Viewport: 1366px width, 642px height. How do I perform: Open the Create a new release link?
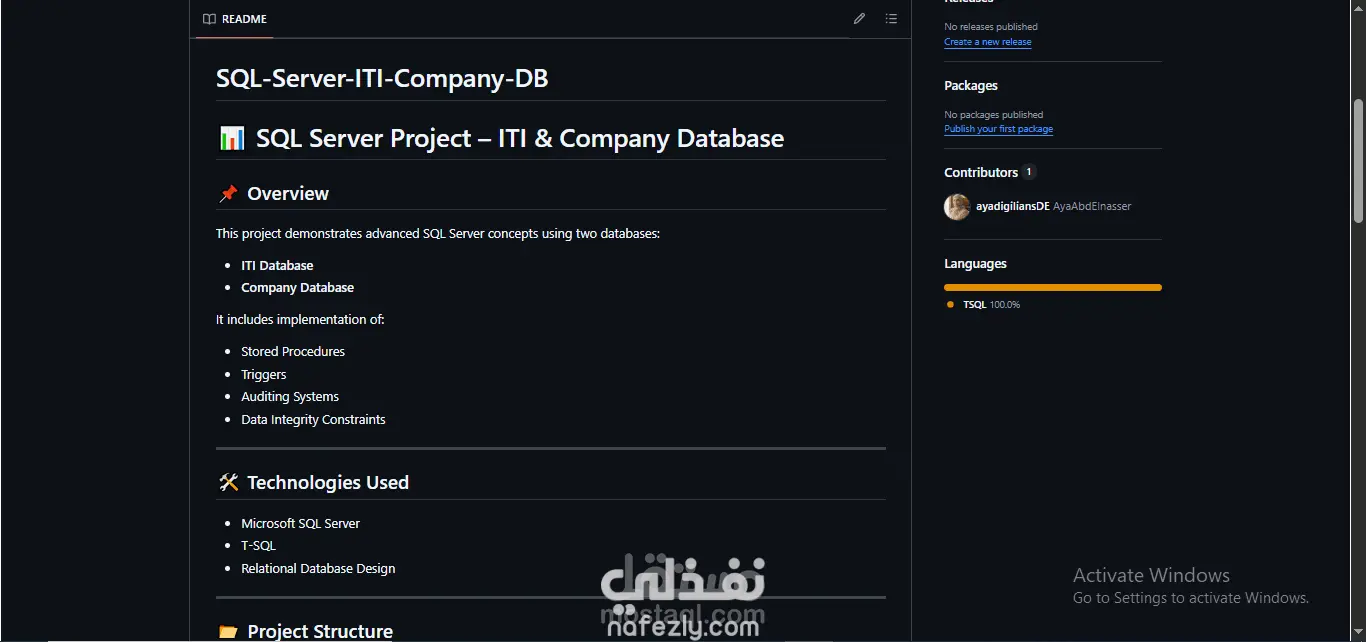[987, 42]
